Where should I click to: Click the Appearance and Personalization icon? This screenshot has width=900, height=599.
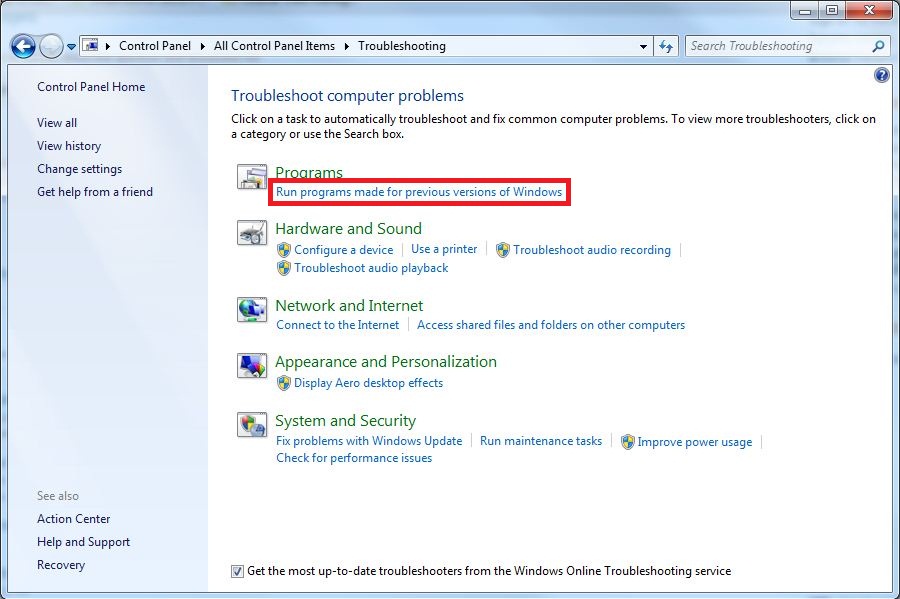[252, 365]
